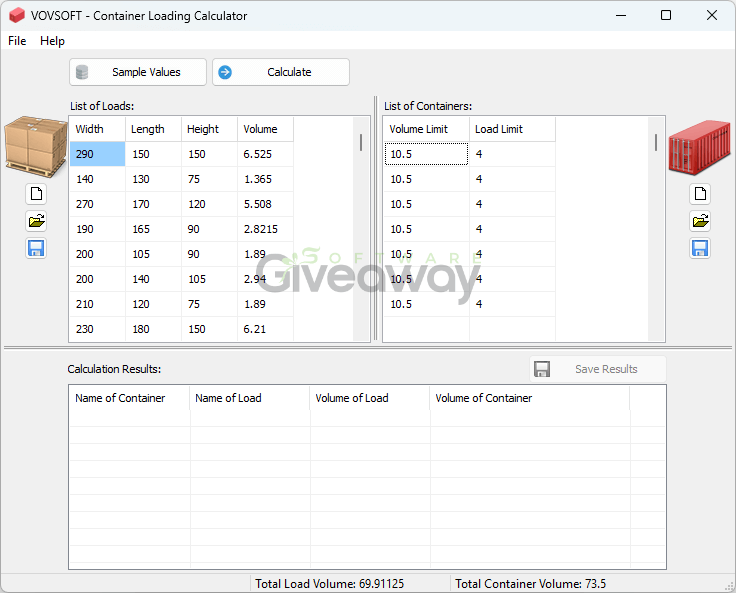736x593 pixels.
Task: Select volume cell 2.8215
Action: coord(265,229)
